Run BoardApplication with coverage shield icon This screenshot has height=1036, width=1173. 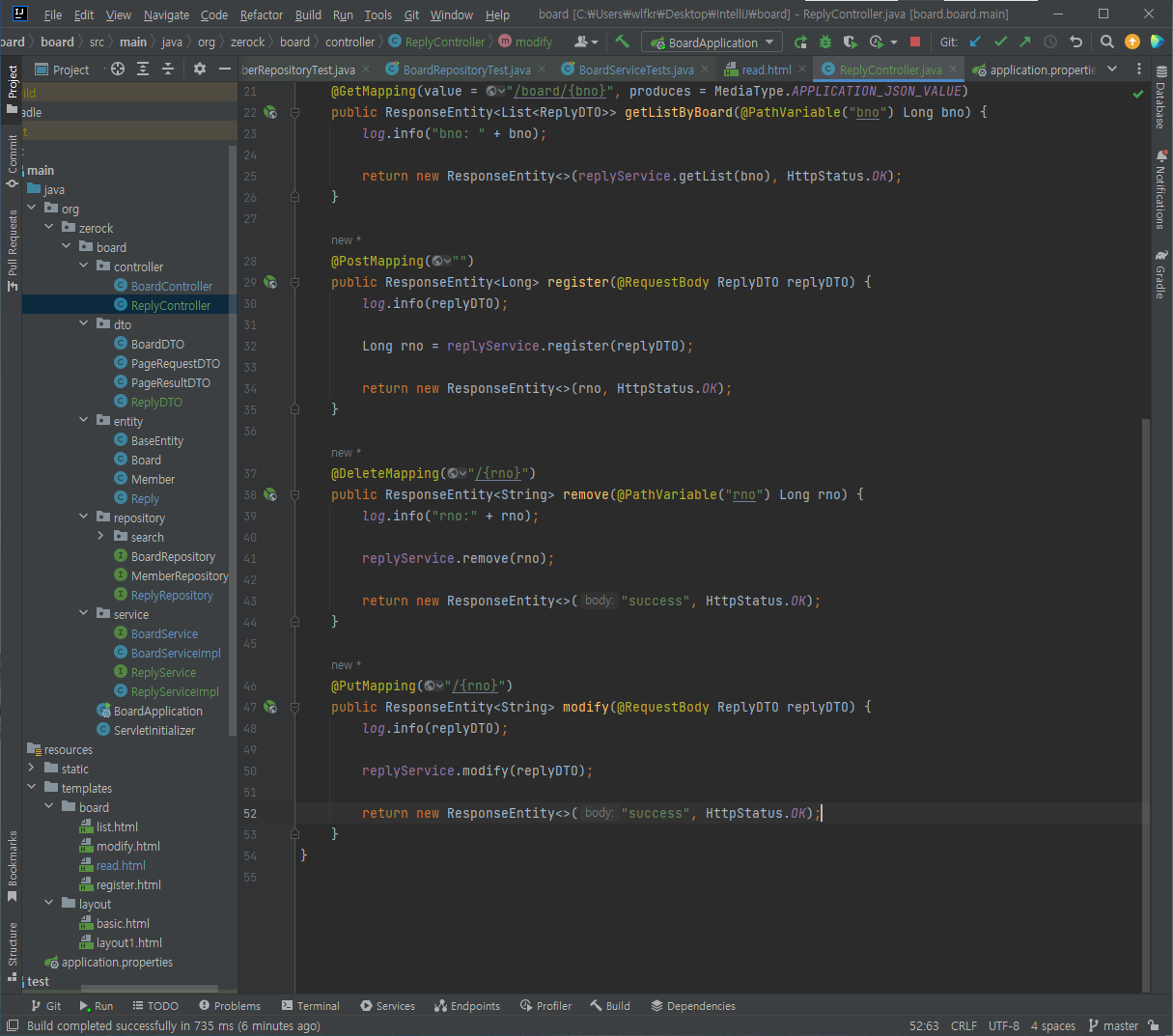[x=850, y=42]
